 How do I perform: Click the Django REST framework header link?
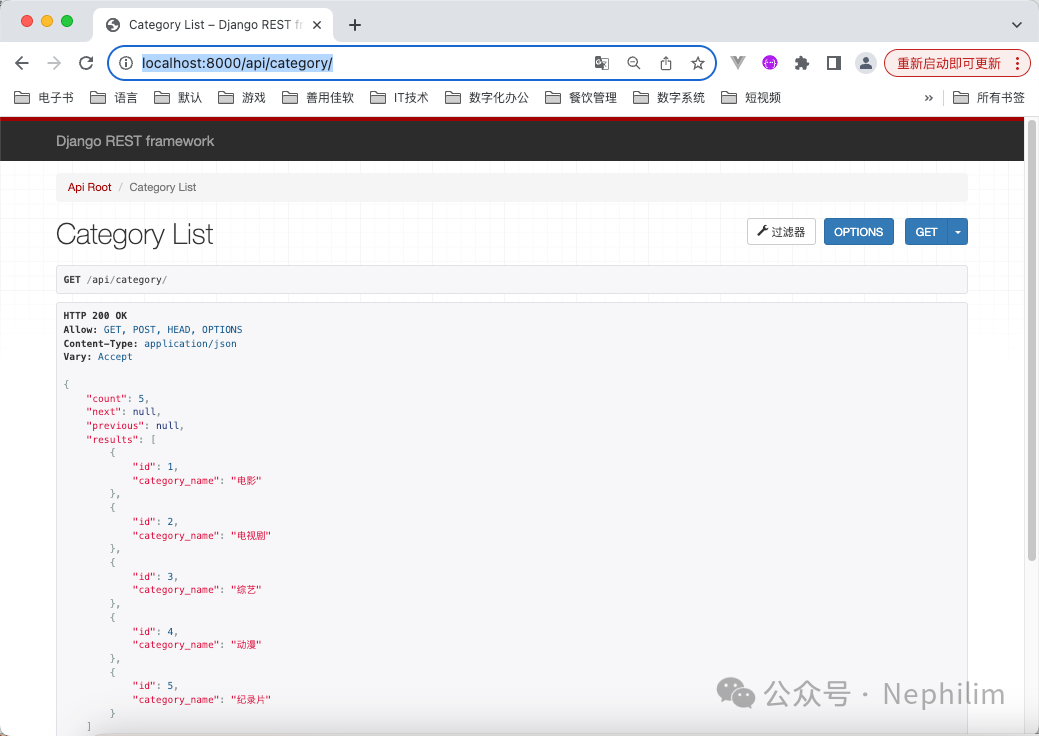pyautogui.click(x=135, y=141)
